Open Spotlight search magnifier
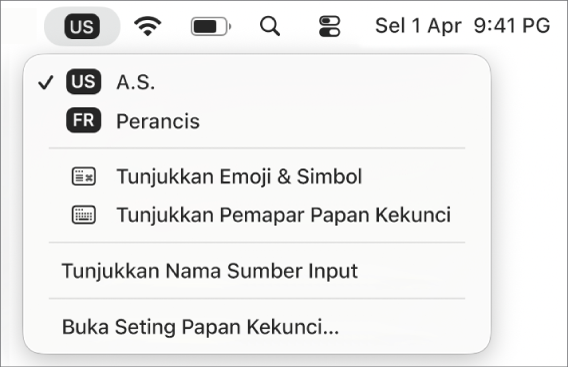 (x=270, y=26)
